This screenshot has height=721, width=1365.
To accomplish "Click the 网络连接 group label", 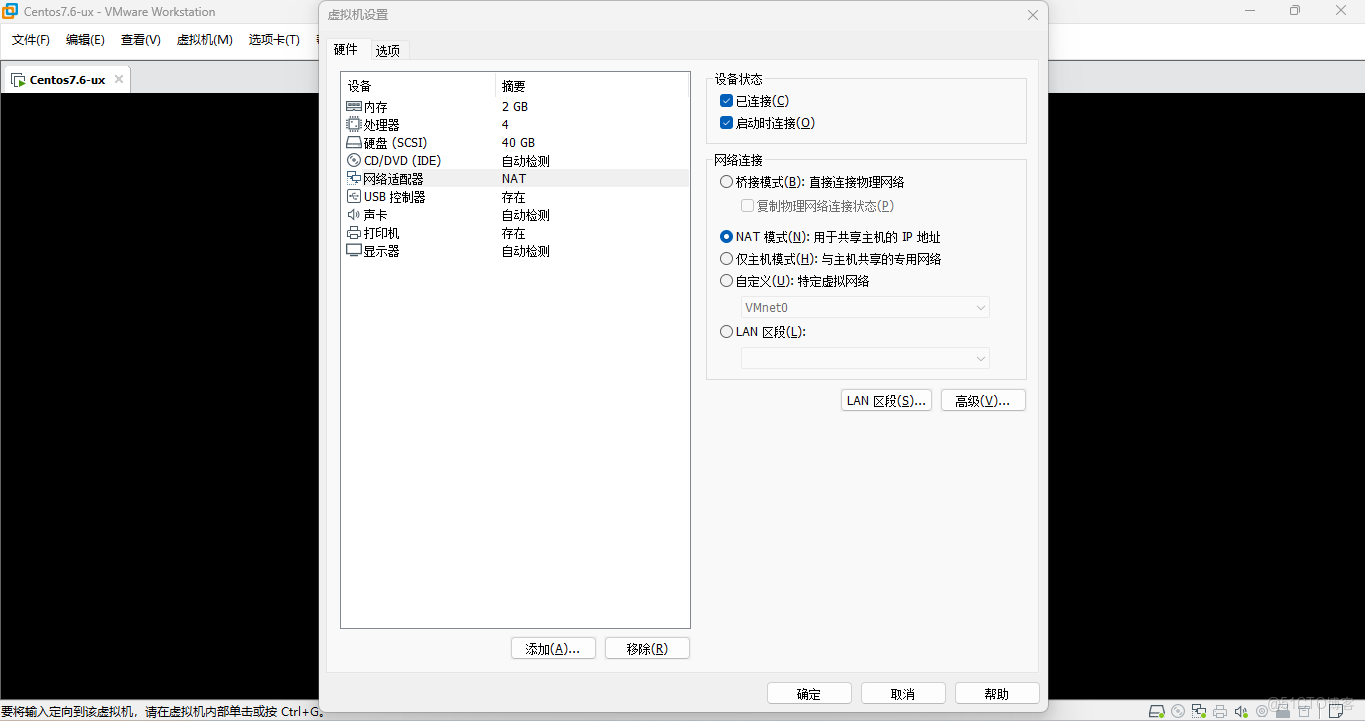I will click(739, 160).
